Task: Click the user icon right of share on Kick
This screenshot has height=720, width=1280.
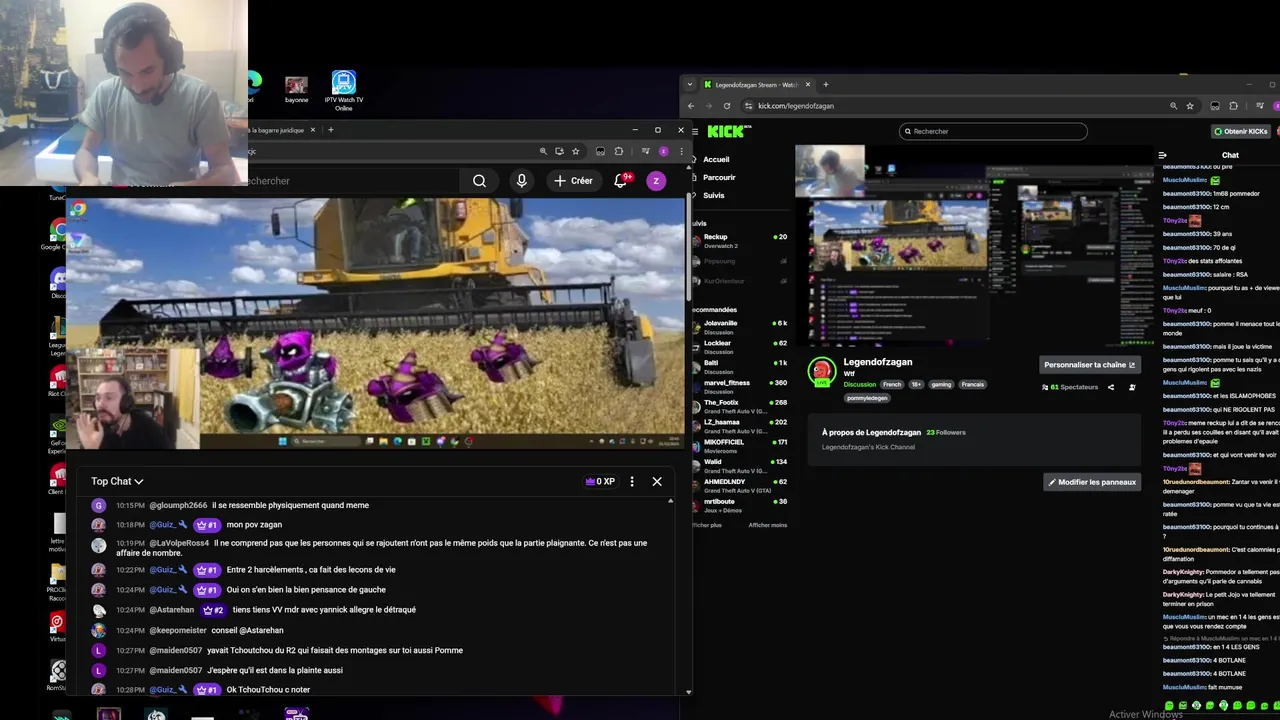Action: 1132,387
